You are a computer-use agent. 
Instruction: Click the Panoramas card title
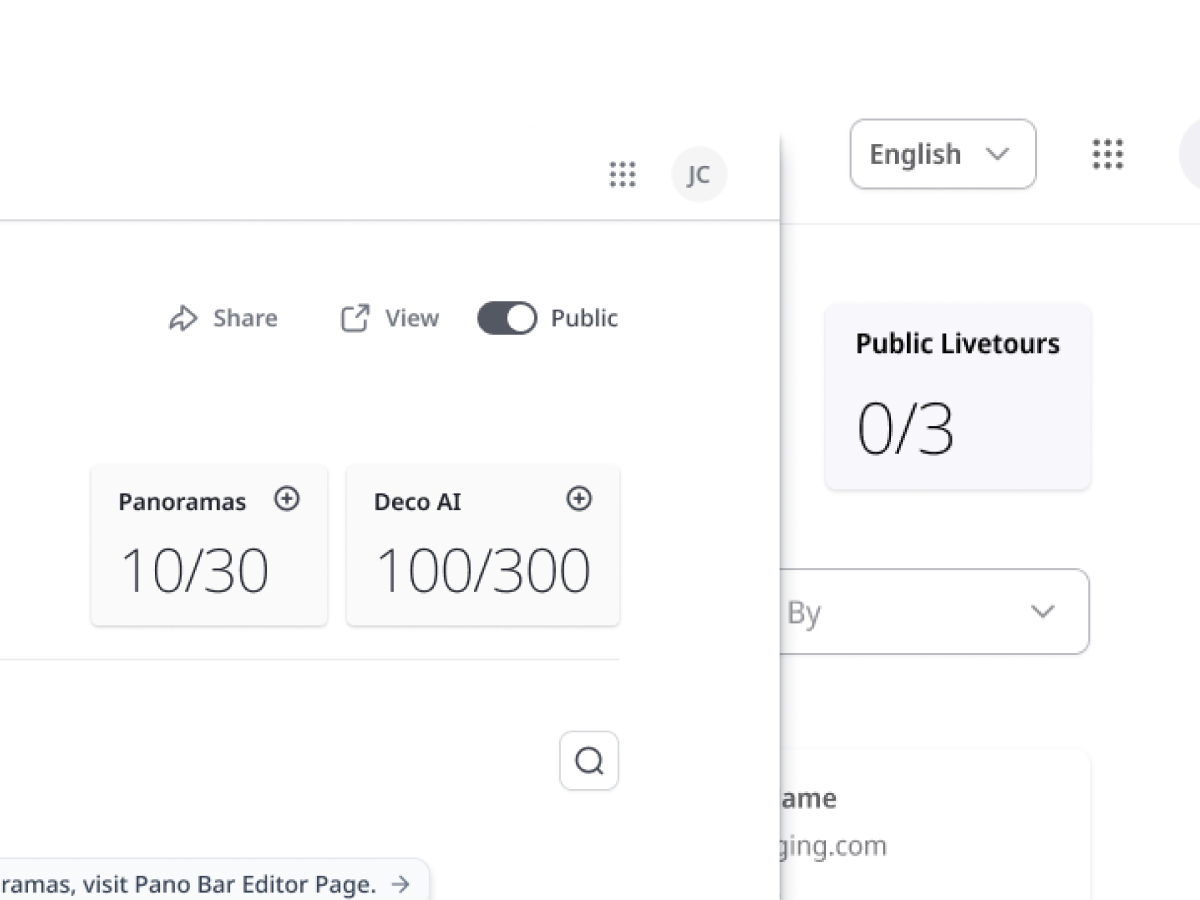coord(182,502)
